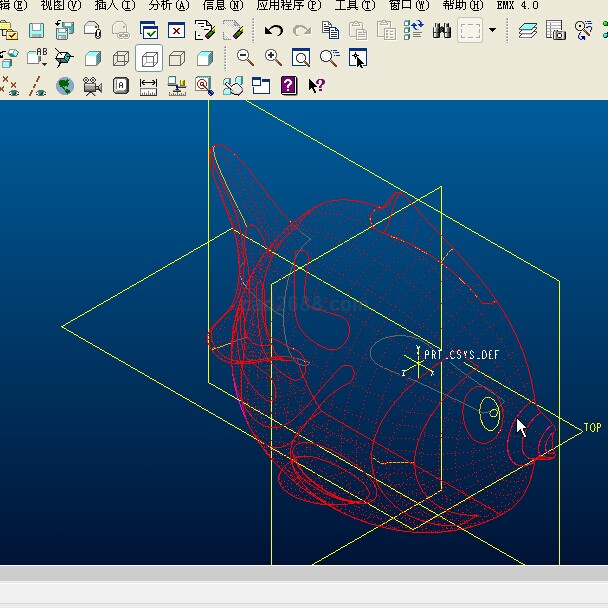Click the Regenerate model icon
The image size is (608, 608).
tap(414, 31)
